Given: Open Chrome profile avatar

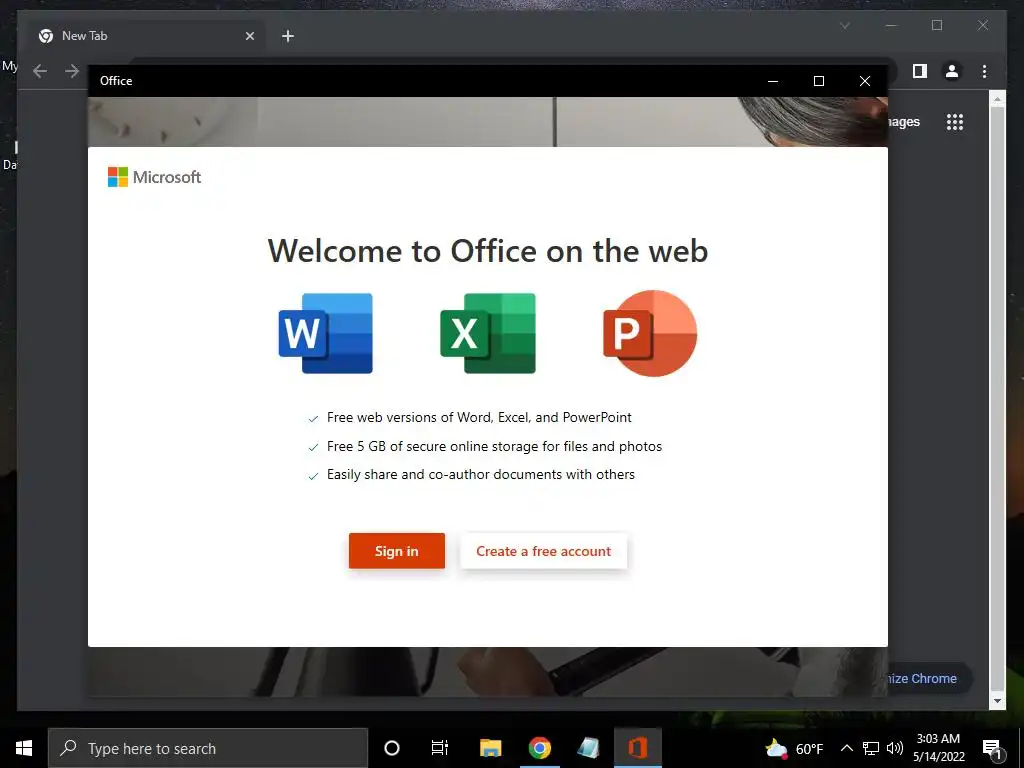Looking at the screenshot, I should tap(952, 71).
